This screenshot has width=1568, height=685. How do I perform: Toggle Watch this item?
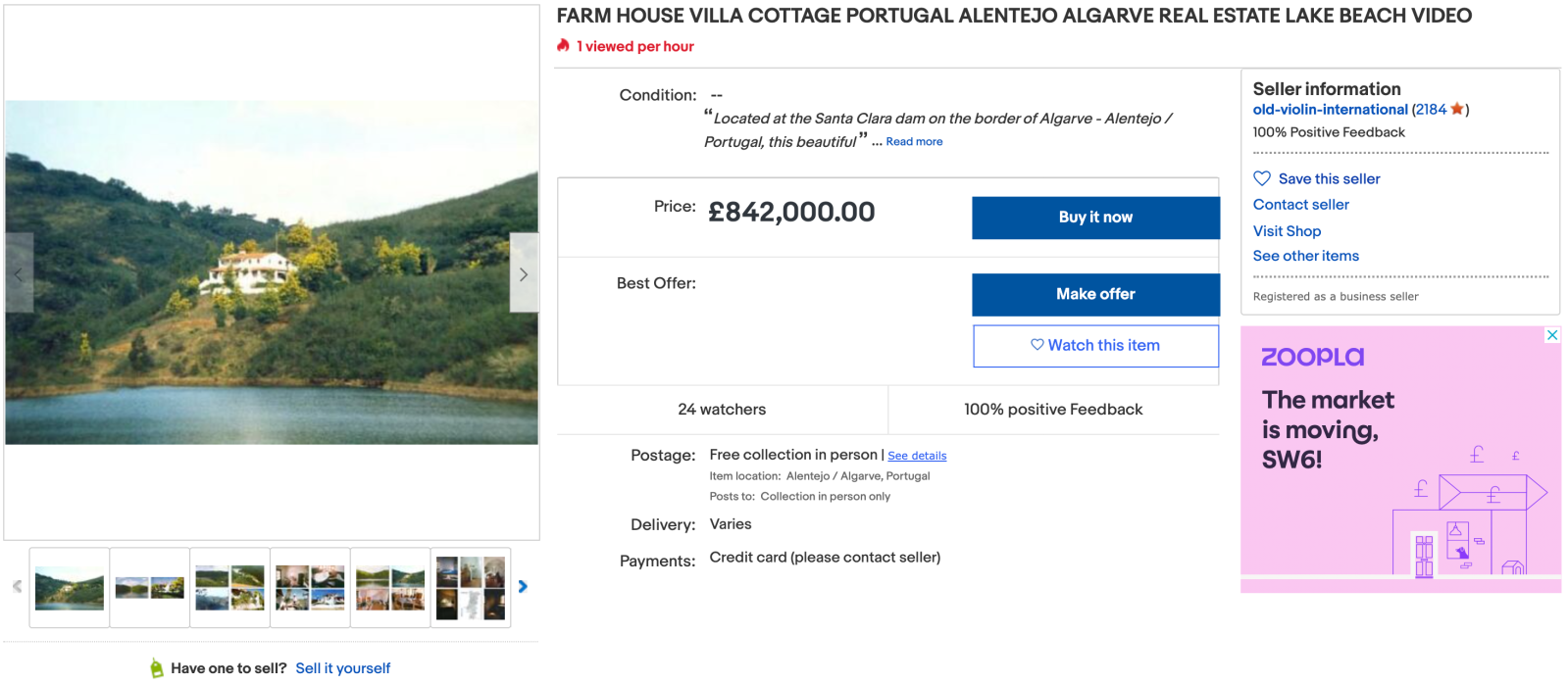point(1095,346)
